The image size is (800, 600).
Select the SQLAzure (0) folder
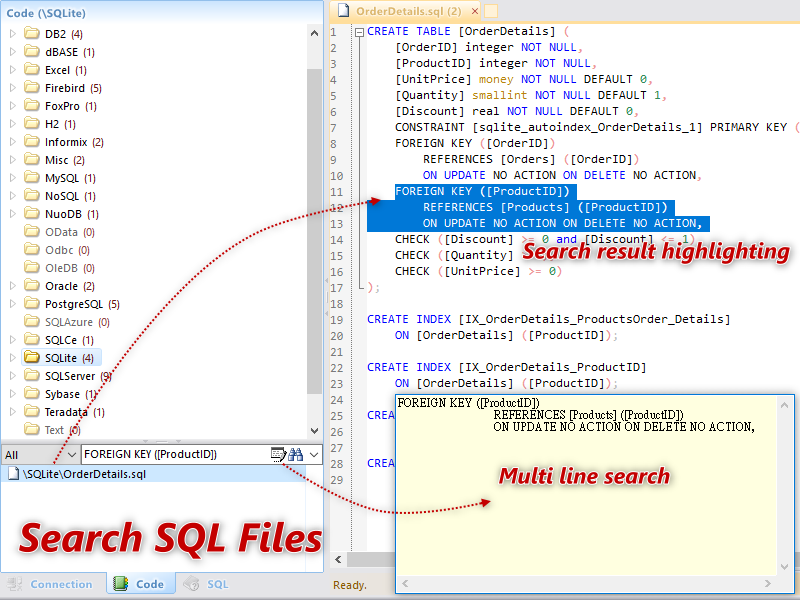pos(77,322)
